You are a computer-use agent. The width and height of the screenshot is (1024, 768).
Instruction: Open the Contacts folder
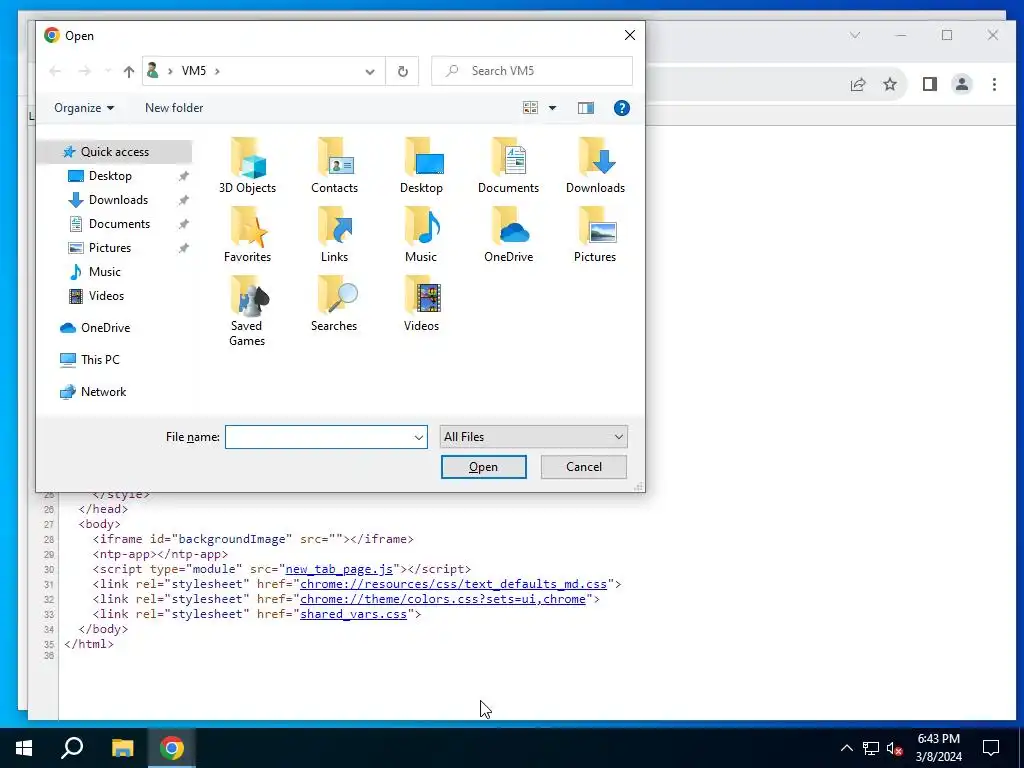(x=334, y=166)
